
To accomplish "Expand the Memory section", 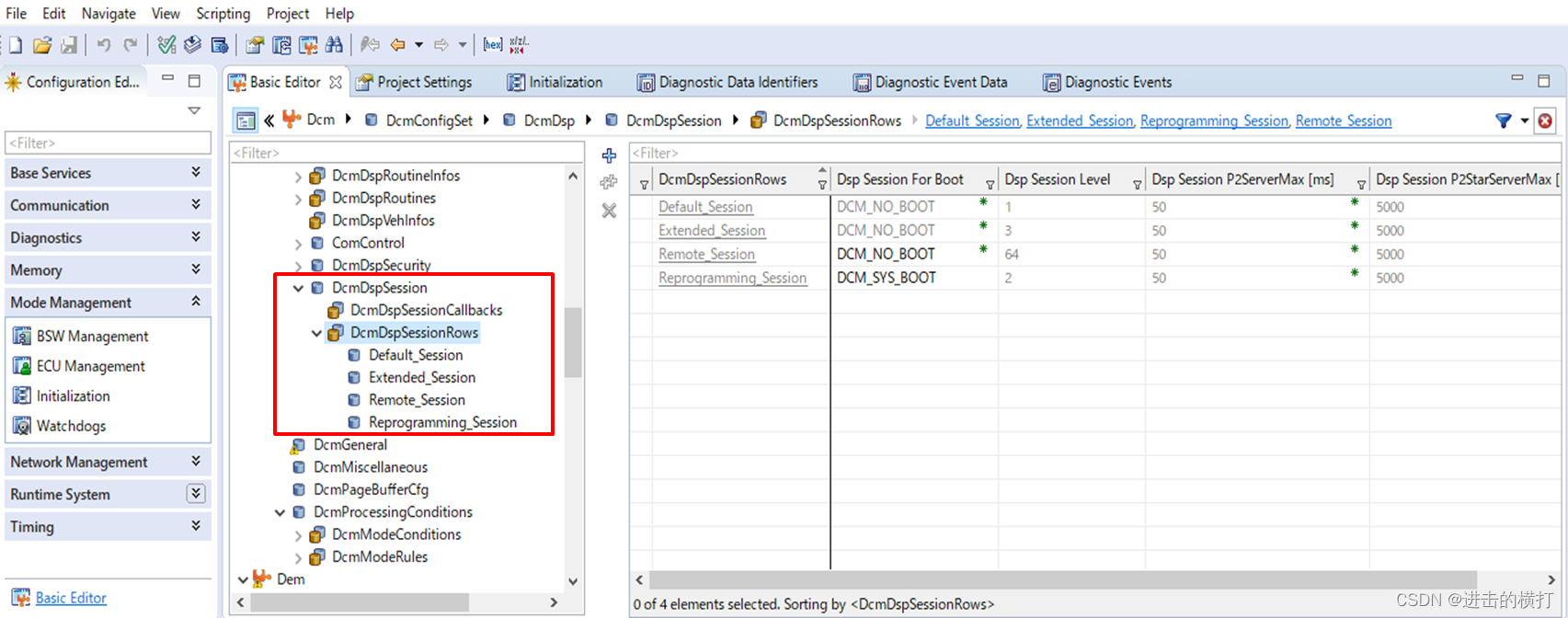I will pyautogui.click(x=196, y=269).
